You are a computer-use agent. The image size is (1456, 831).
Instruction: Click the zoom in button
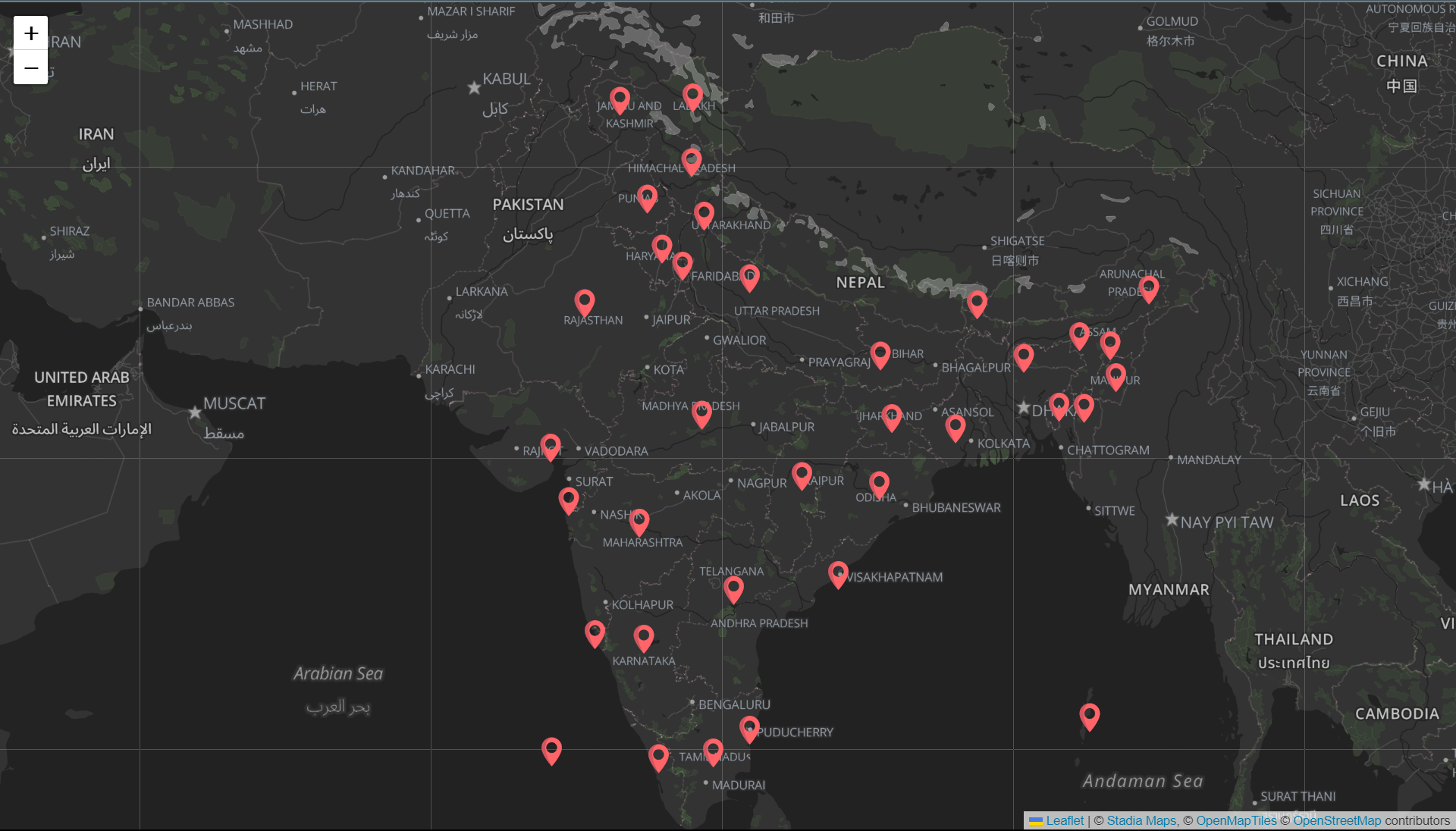click(x=30, y=33)
